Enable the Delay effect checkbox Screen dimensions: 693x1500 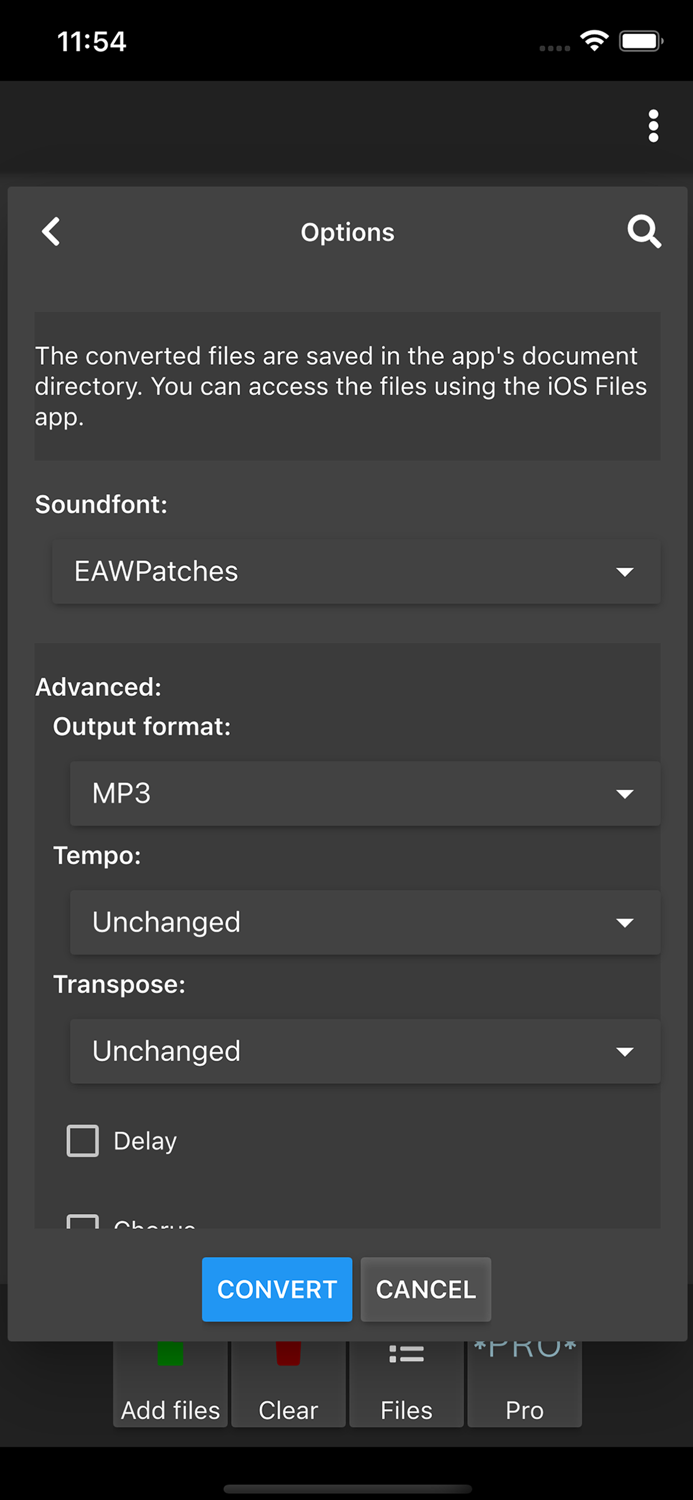coord(83,1140)
